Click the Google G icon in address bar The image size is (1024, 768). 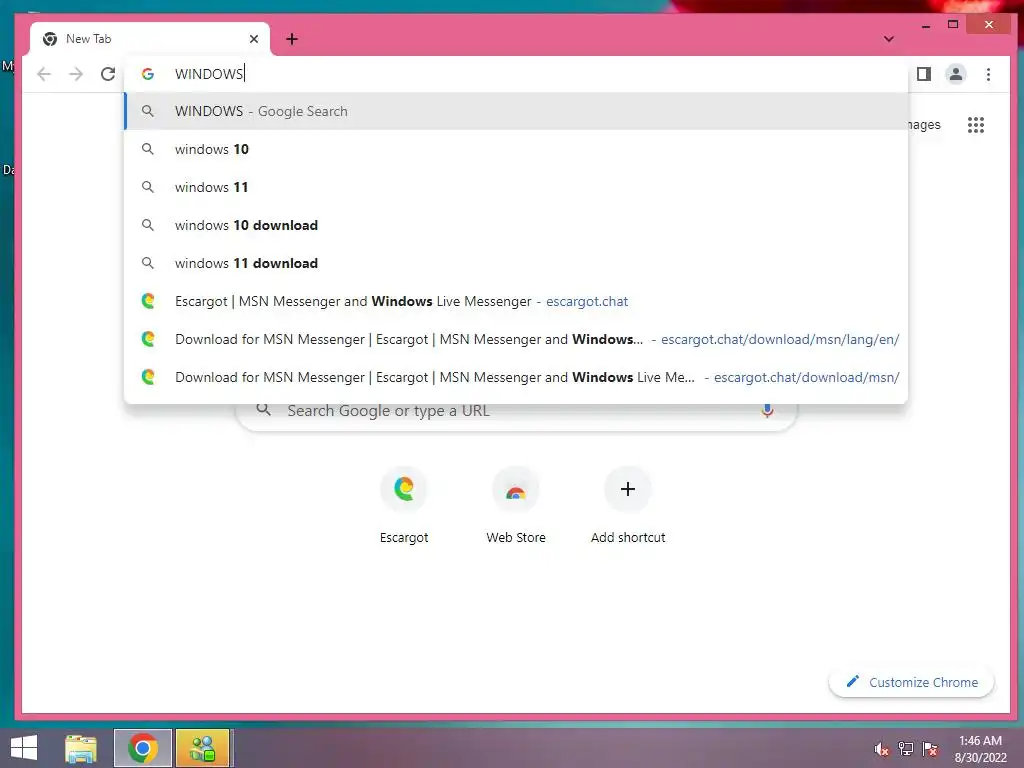tap(148, 74)
